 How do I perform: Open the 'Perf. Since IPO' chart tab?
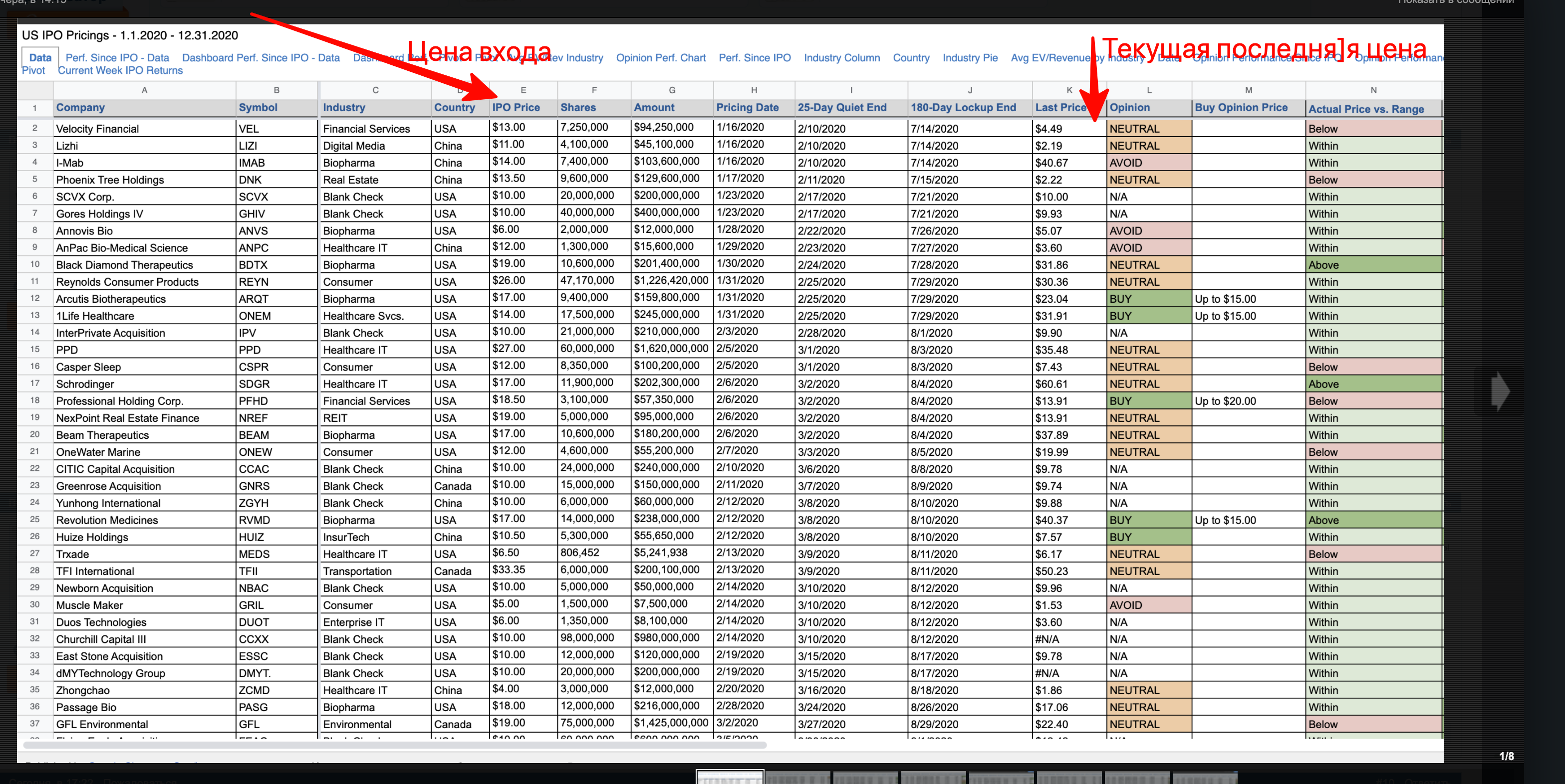(755, 58)
